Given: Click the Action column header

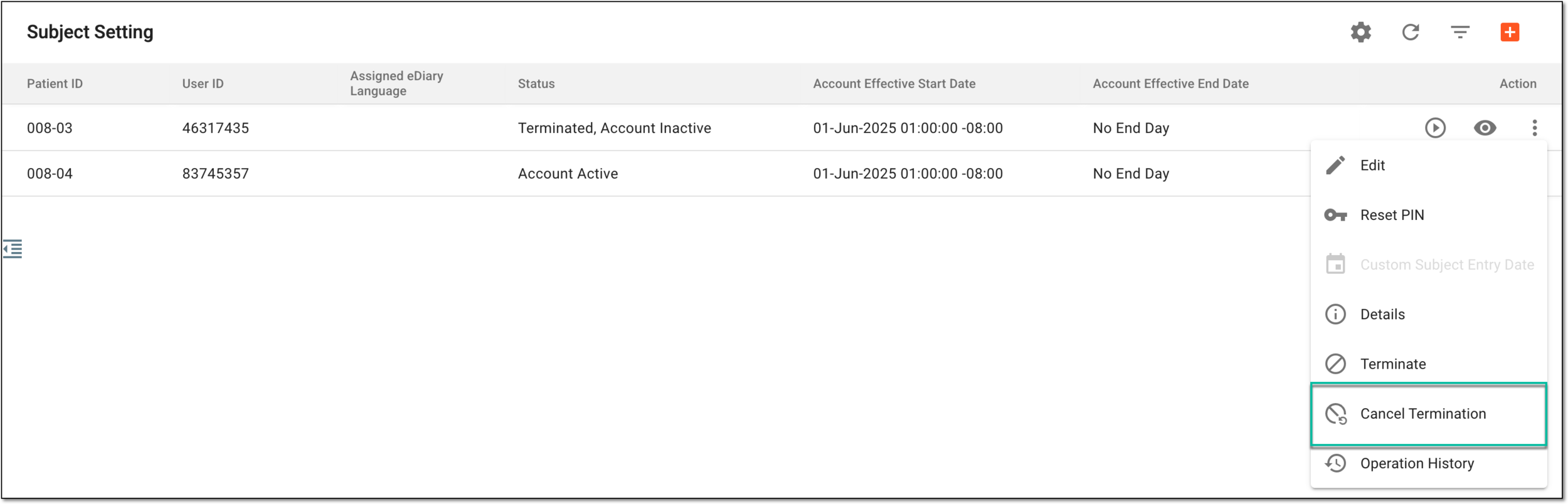Looking at the screenshot, I should pos(1517,84).
